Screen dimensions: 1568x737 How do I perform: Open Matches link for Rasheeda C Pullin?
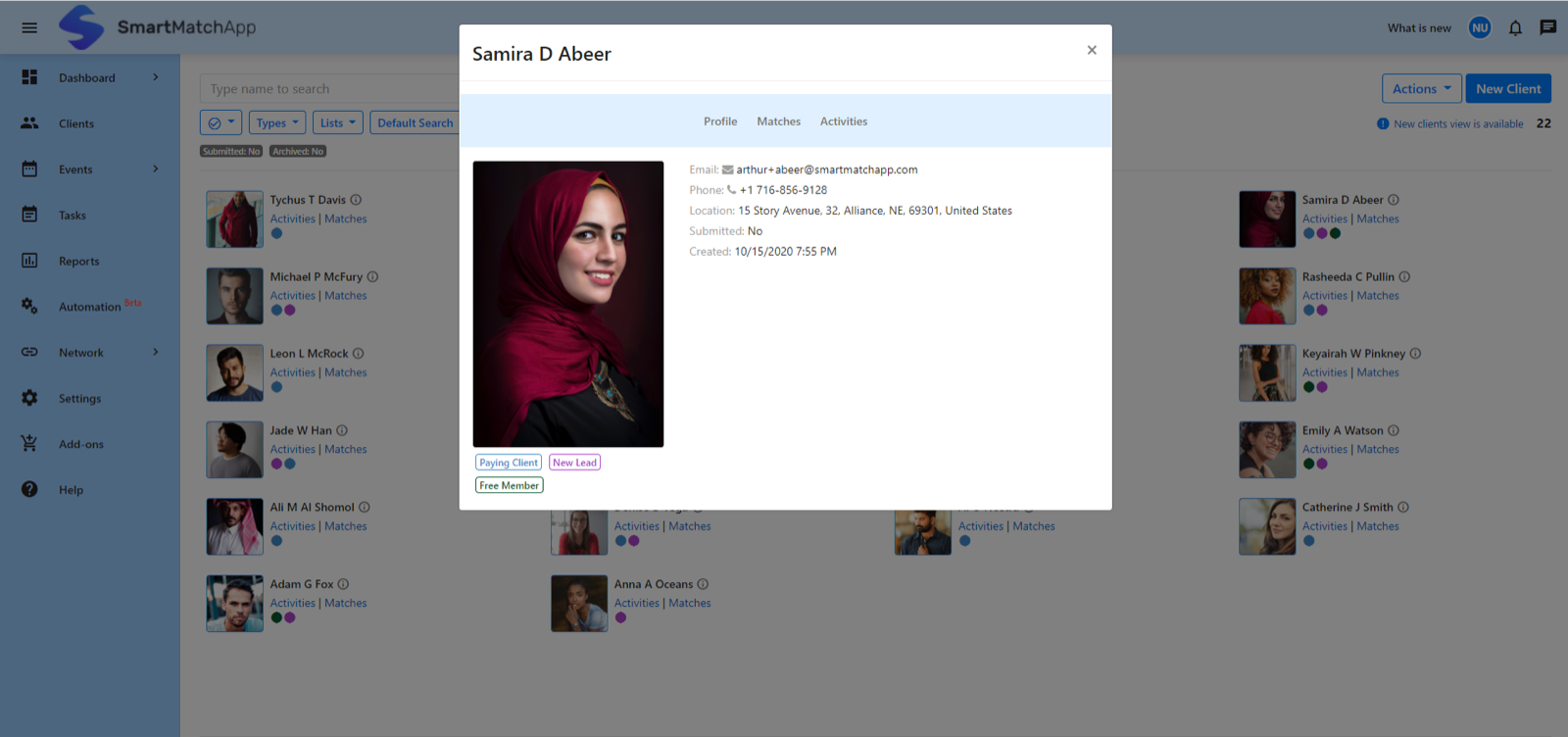1378,296
